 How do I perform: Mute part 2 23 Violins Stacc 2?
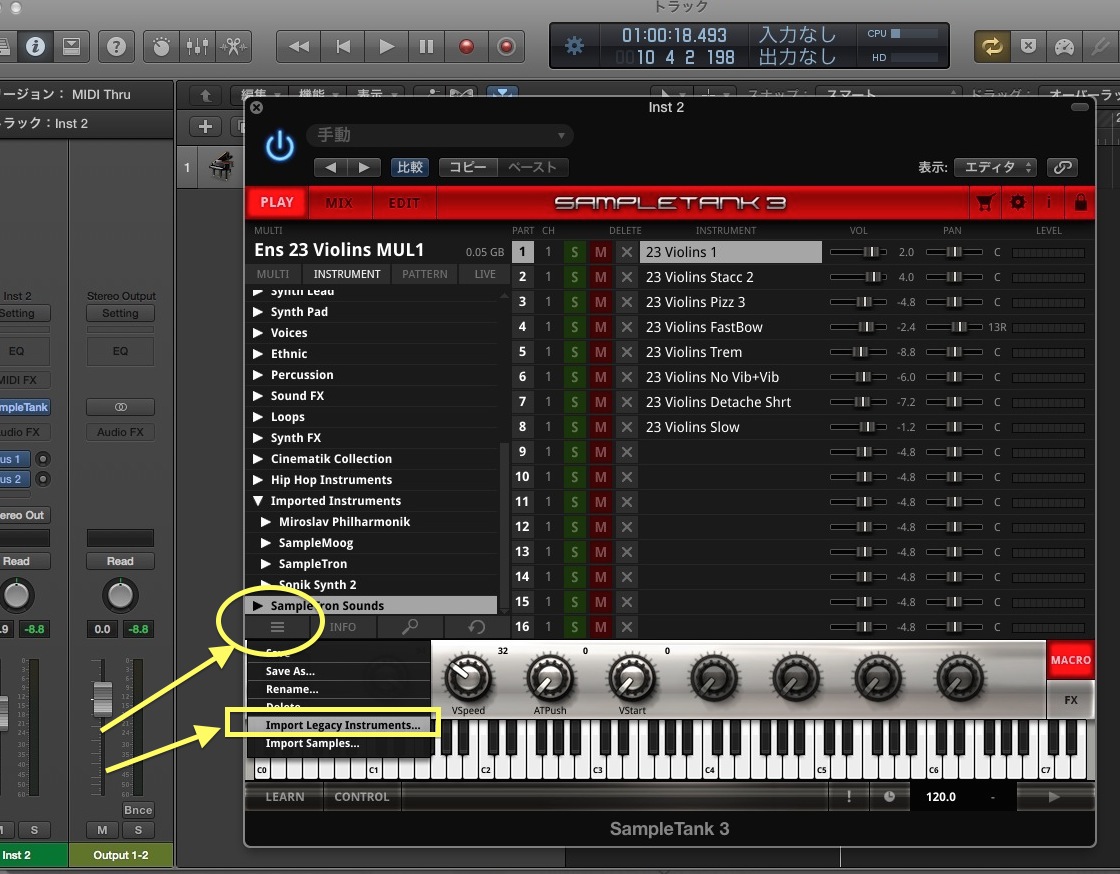[x=601, y=277]
